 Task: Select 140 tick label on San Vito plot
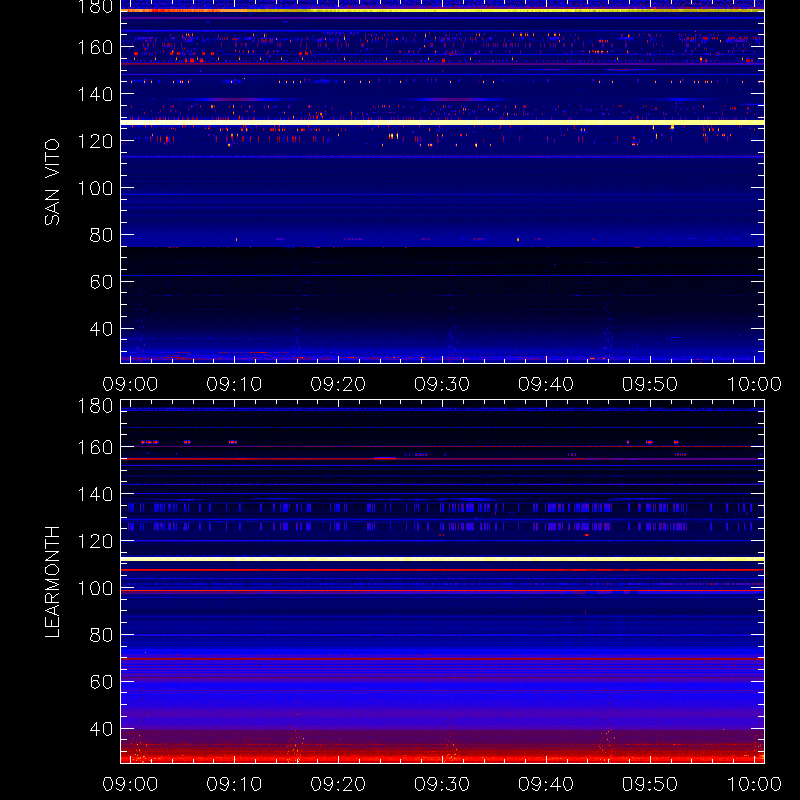(x=95, y=94)
